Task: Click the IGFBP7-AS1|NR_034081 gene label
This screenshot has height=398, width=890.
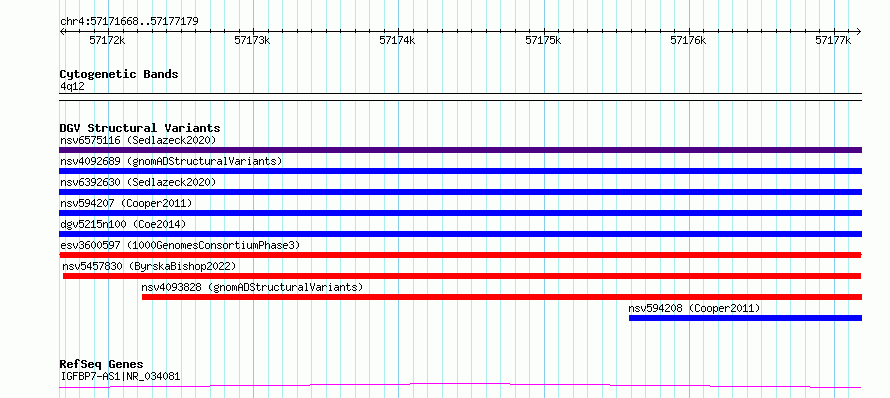Action: [120, 376]
